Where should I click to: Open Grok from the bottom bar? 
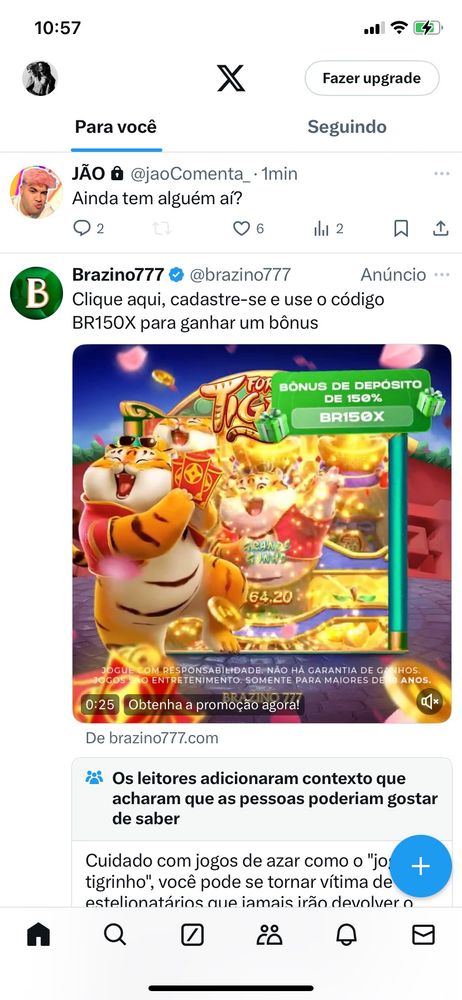coord(192,935)
